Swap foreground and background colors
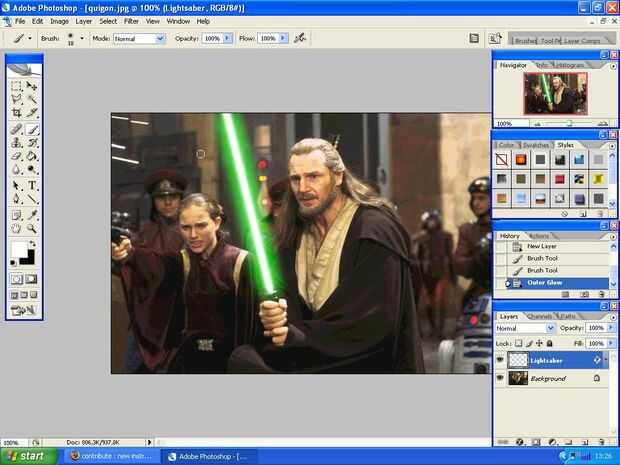The image size is (620, 465). [x=33, y=244]
